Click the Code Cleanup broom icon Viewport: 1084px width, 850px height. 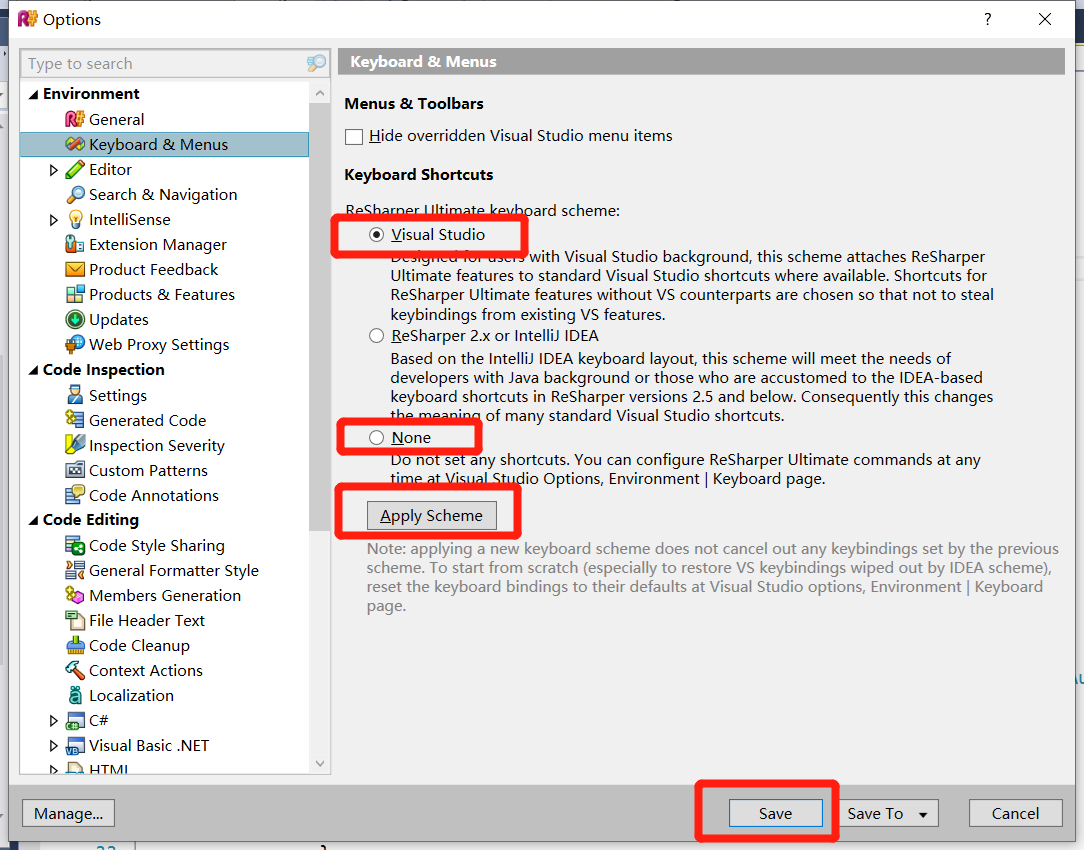pyautogui.click(x=75, y=645)
